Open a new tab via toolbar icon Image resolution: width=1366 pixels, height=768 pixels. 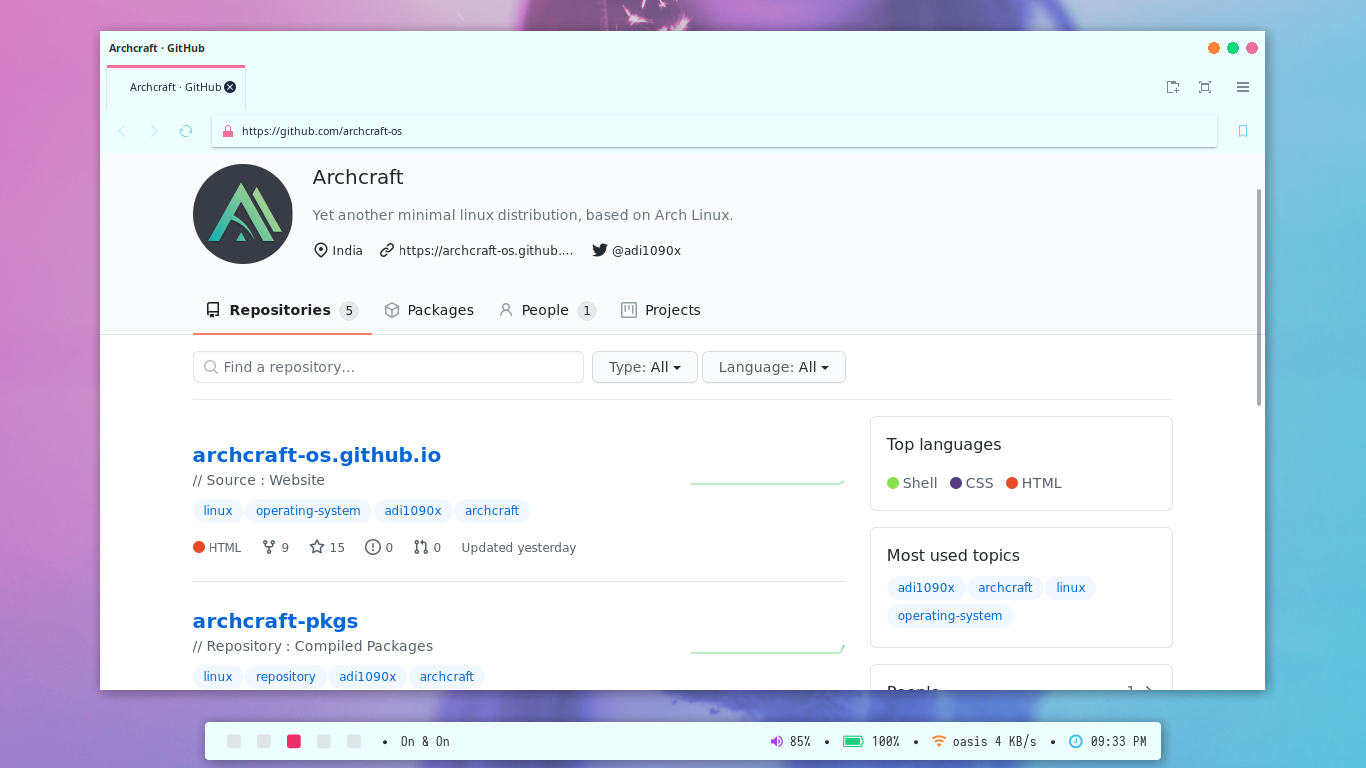[x=1173, y=87]
